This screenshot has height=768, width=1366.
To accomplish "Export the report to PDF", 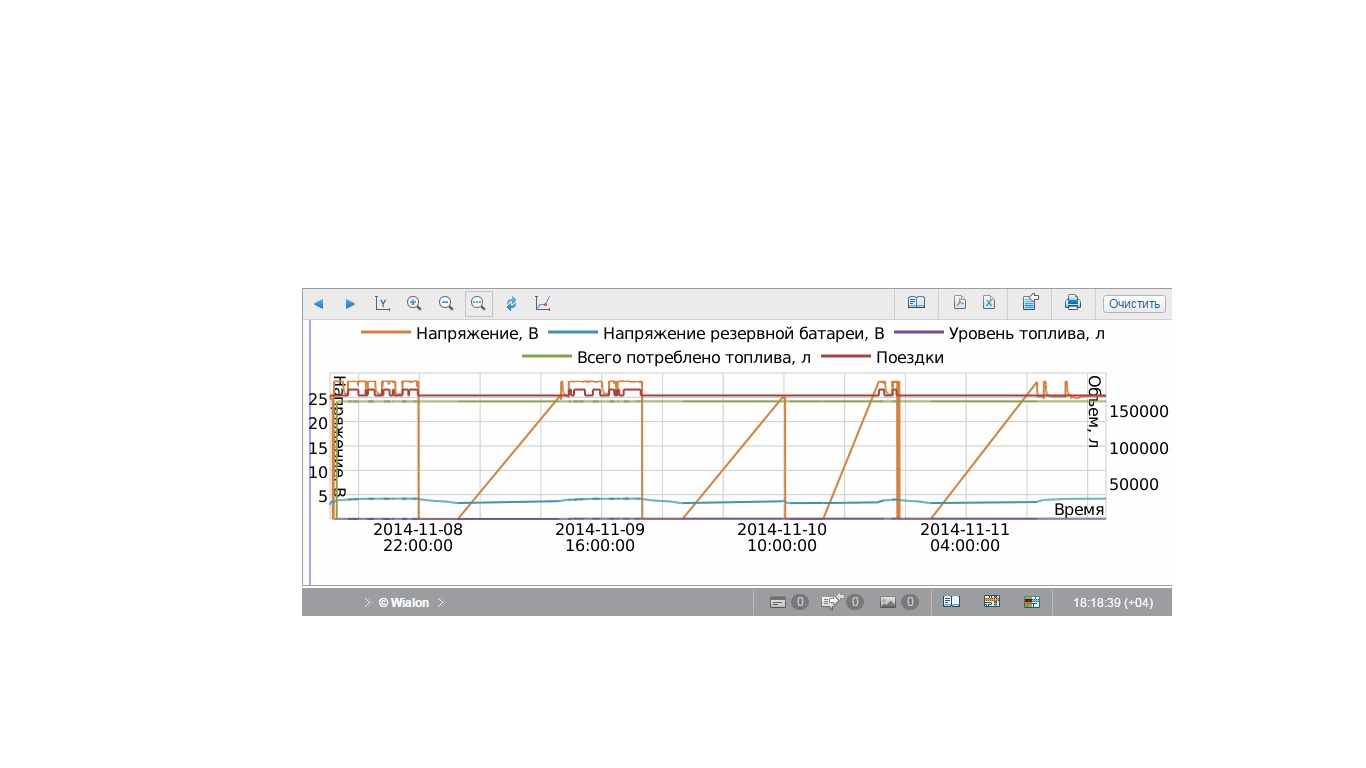I will pyautogui.click(x=959, y=303).
